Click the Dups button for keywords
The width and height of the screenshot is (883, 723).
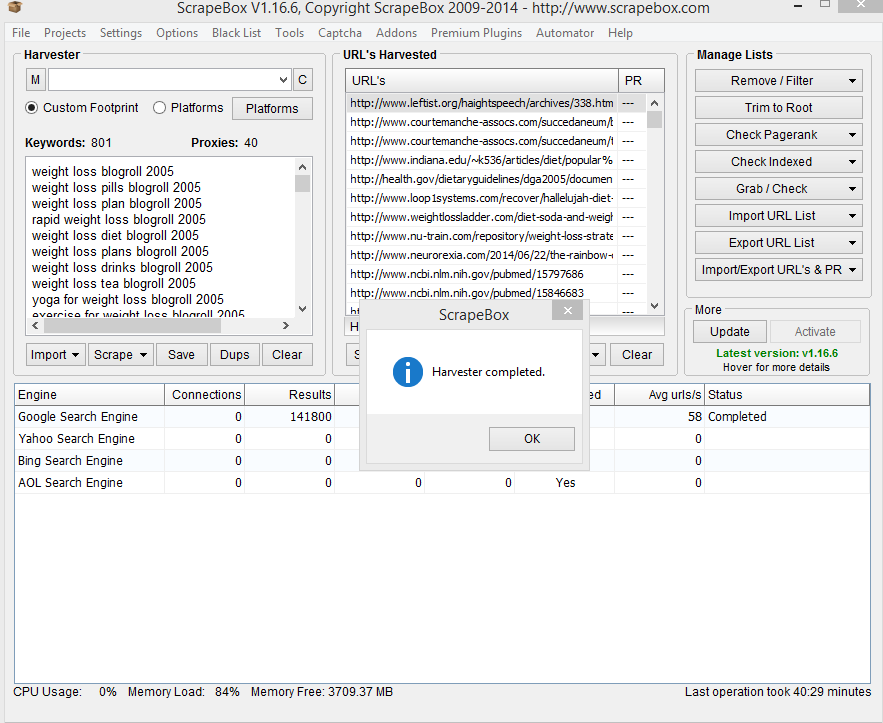[234, 355]
